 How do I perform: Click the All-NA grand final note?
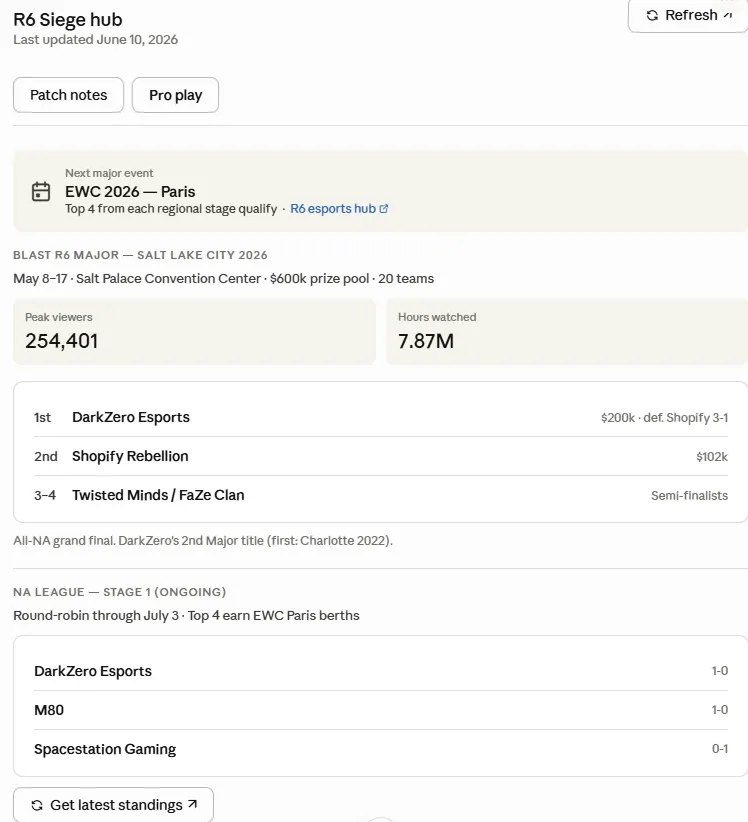[203, 541]
